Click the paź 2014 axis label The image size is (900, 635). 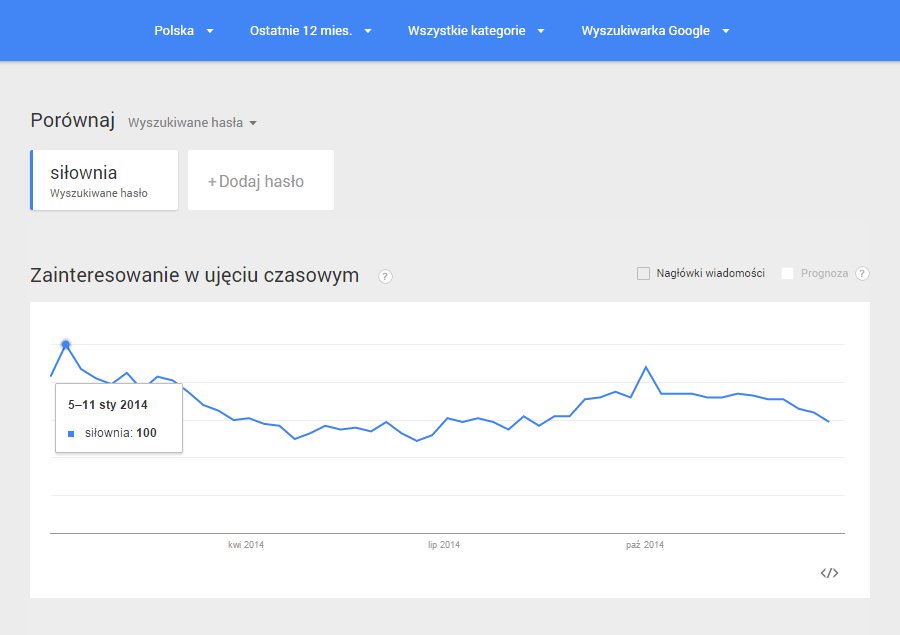tap(645, 545)
